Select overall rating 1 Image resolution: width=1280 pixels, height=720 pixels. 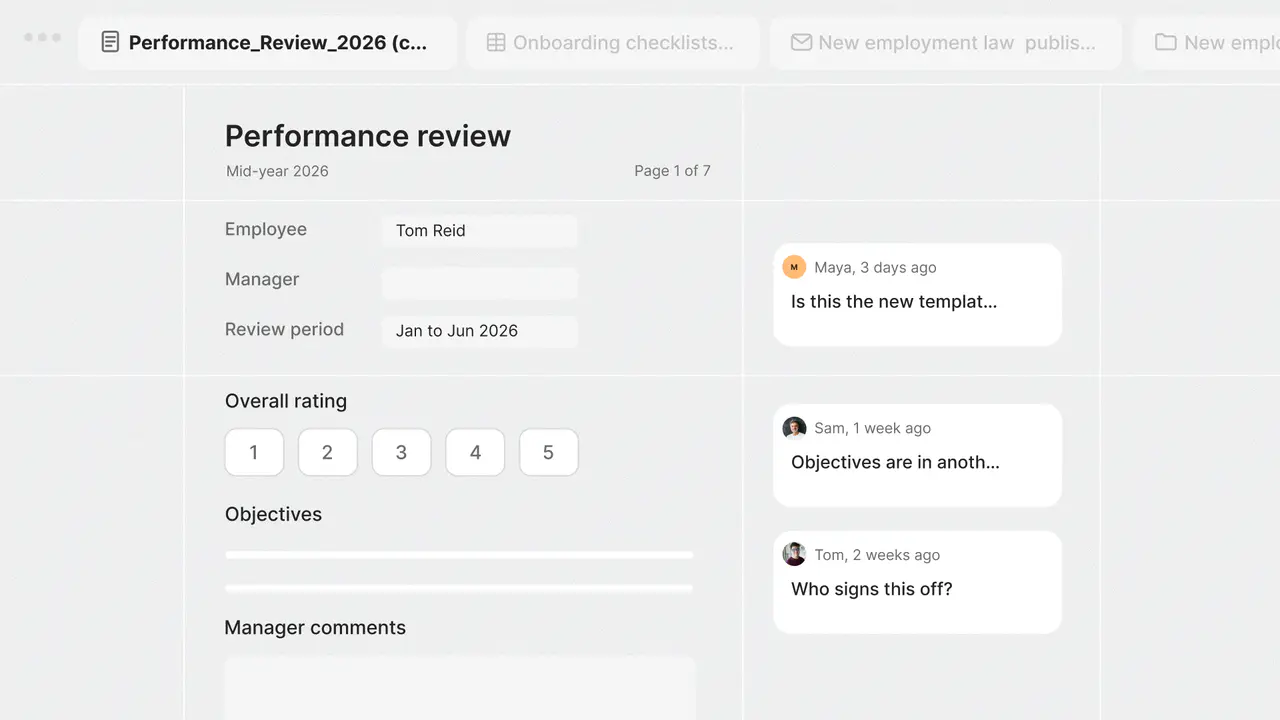point(254,452)
